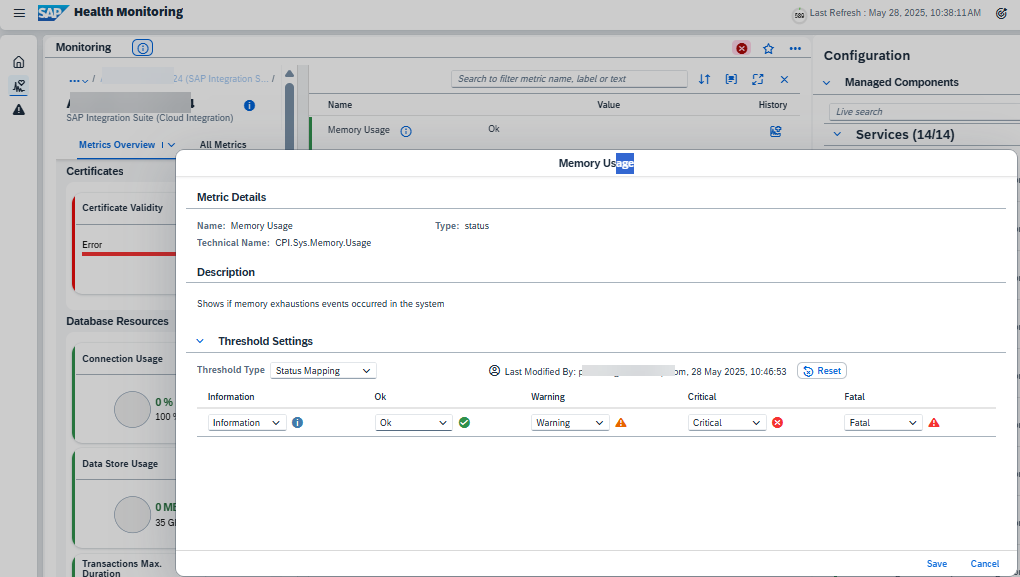Cancel the Memory Usage dialog

[985, 563]
